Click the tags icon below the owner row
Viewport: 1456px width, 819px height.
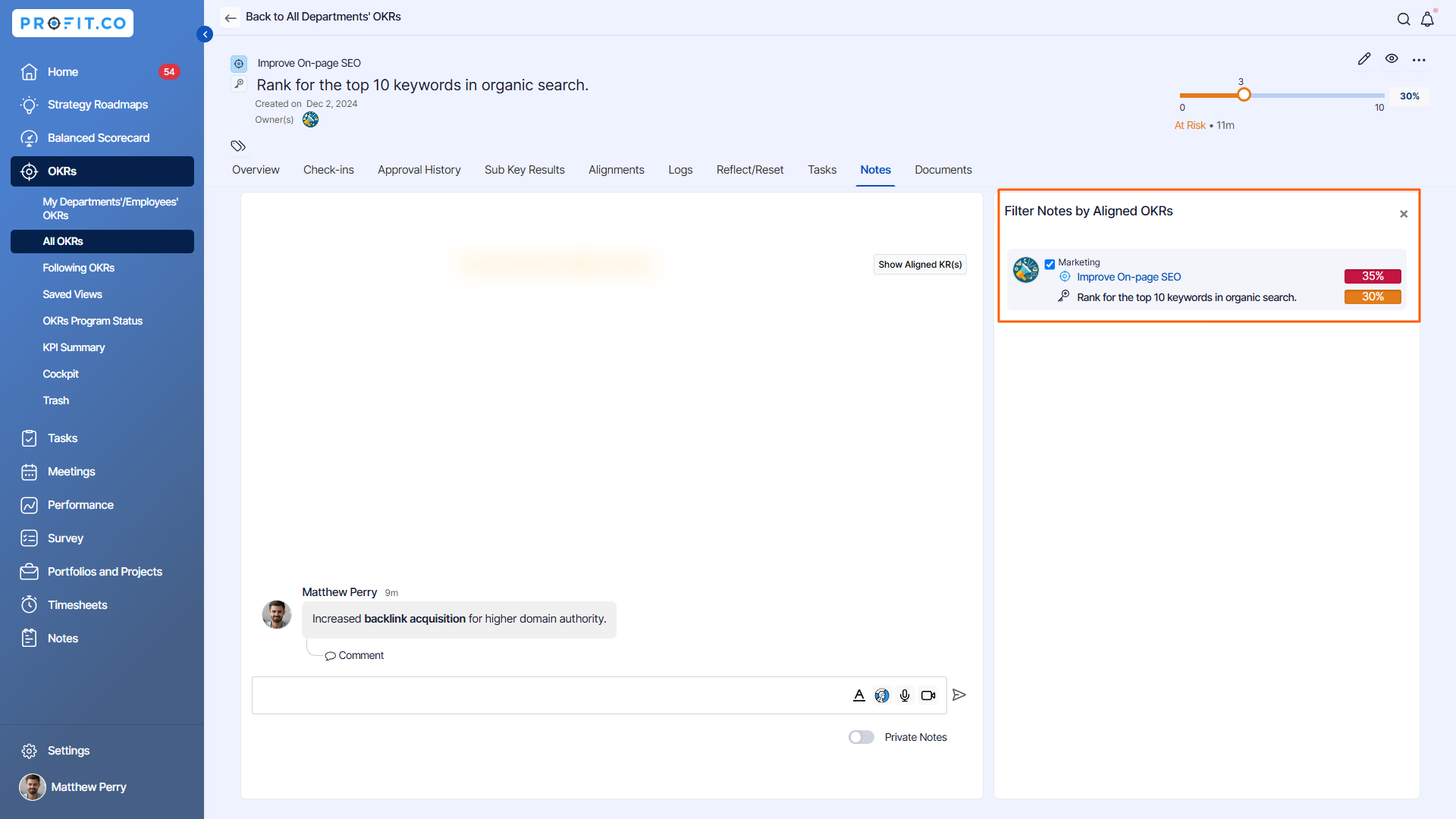[237, 146]
